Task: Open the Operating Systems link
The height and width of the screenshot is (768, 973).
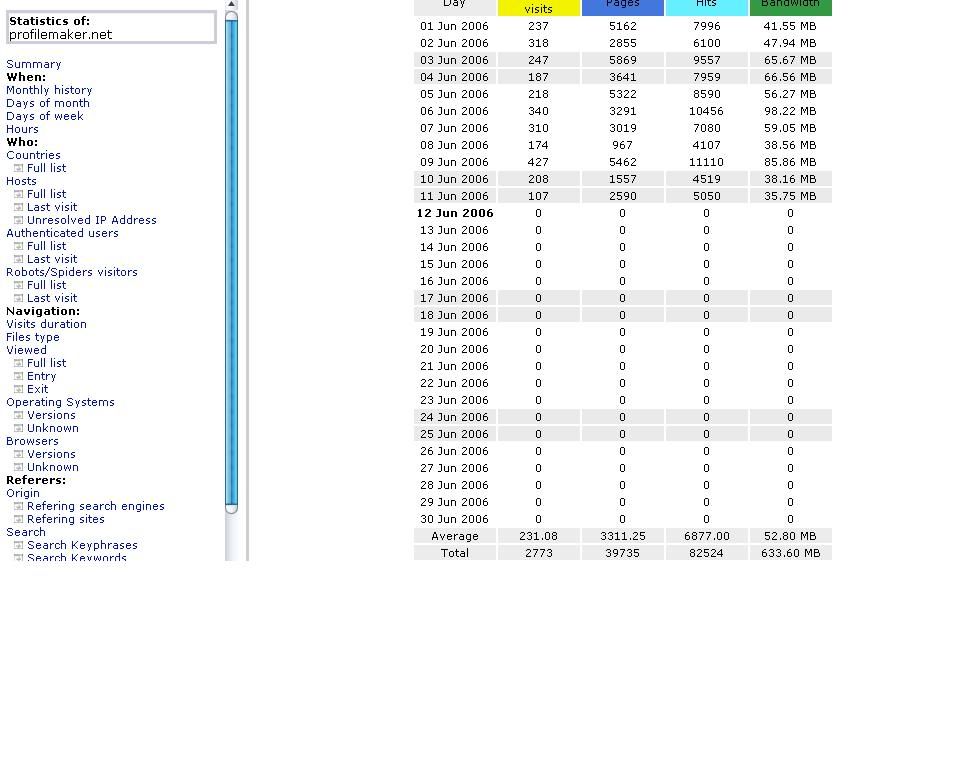Action: tap(60, 403)
